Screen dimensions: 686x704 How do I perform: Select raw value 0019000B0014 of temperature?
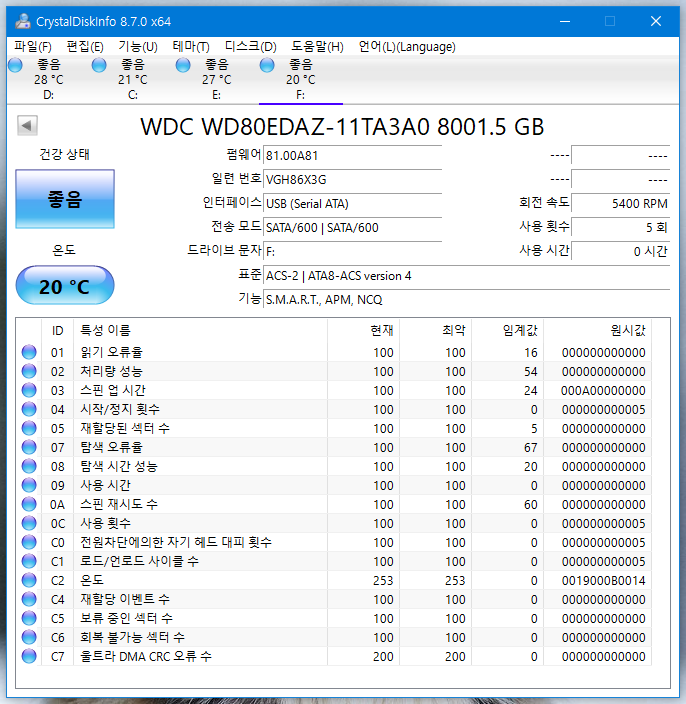click(603, 581)
